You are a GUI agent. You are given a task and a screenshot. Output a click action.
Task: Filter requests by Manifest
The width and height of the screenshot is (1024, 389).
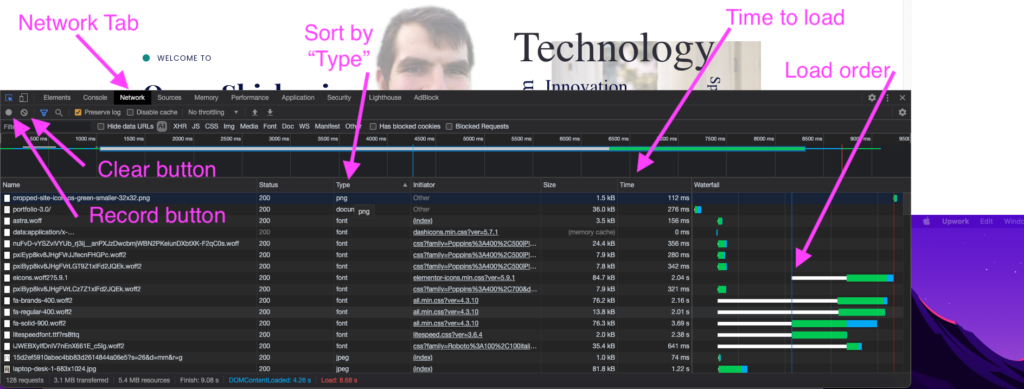pos(327,127)
